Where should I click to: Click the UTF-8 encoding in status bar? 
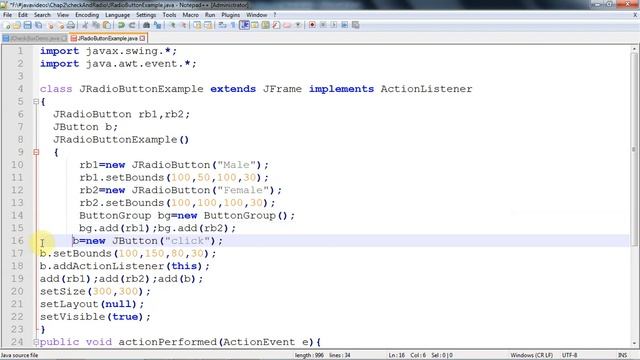tap(569, 355)
